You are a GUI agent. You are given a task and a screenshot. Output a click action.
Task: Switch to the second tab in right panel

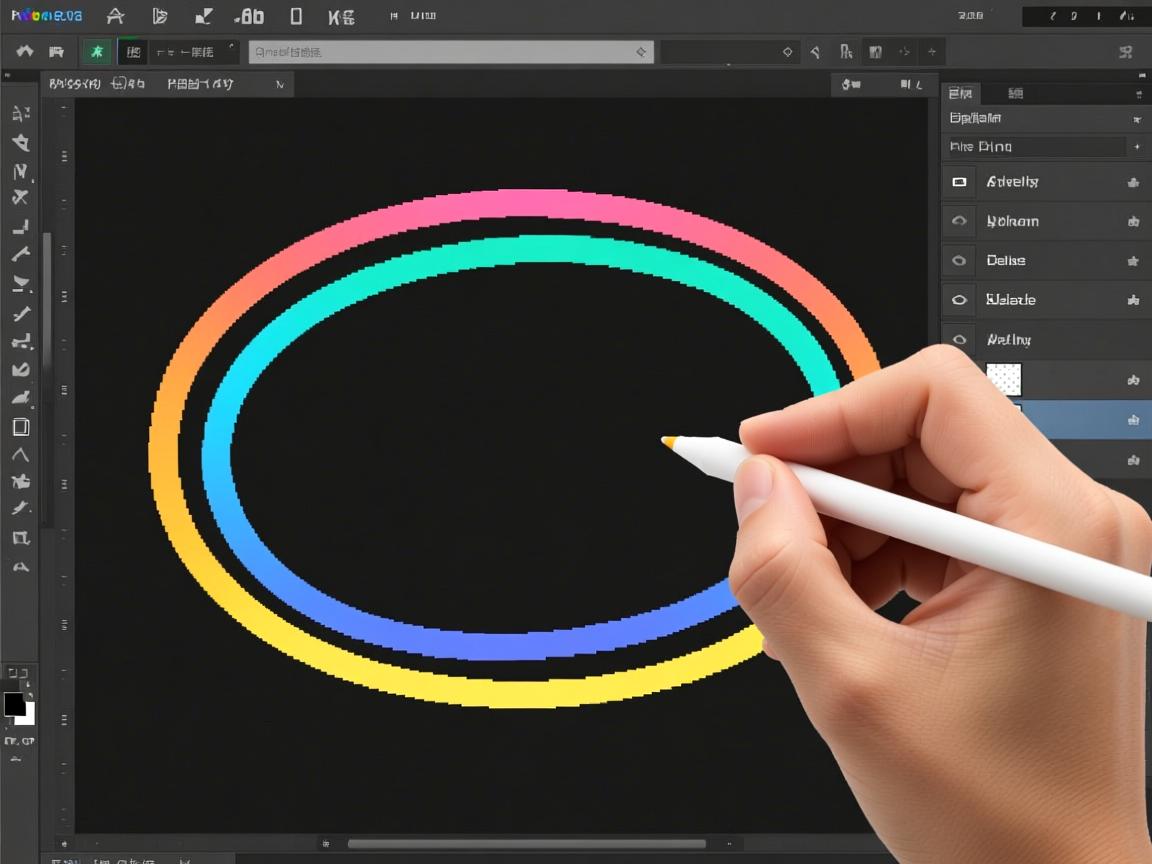[1015, 93]
